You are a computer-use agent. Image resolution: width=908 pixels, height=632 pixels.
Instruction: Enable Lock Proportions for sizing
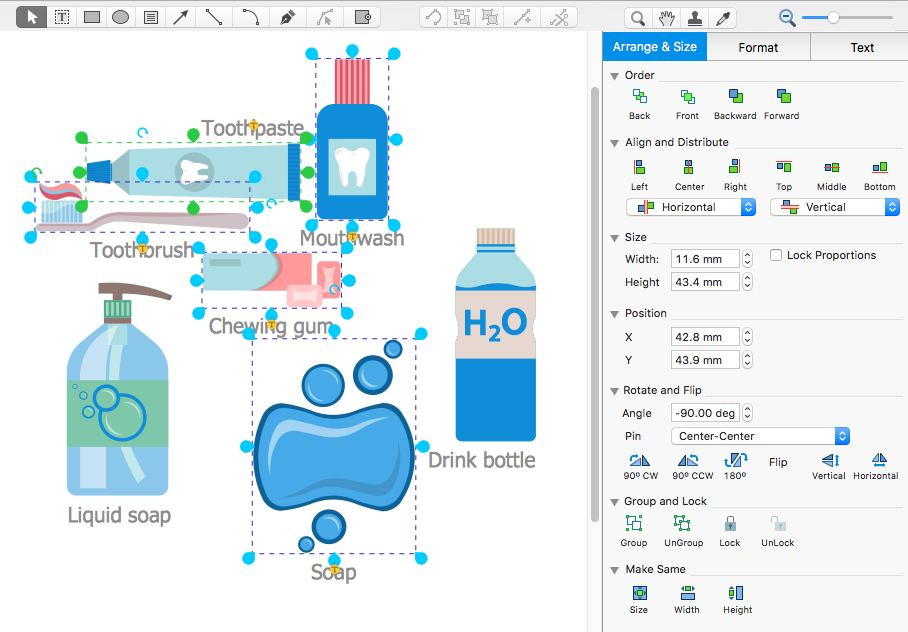point(776,255)
